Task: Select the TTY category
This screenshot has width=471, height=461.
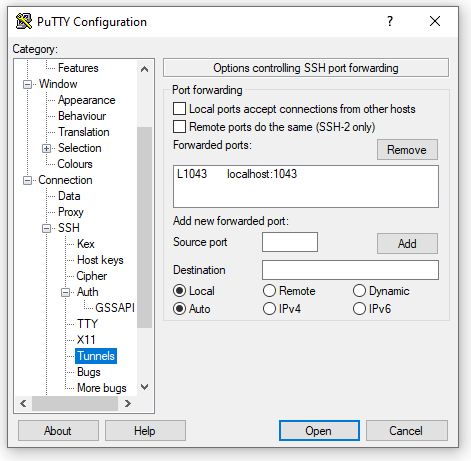Action: (87, 324)
